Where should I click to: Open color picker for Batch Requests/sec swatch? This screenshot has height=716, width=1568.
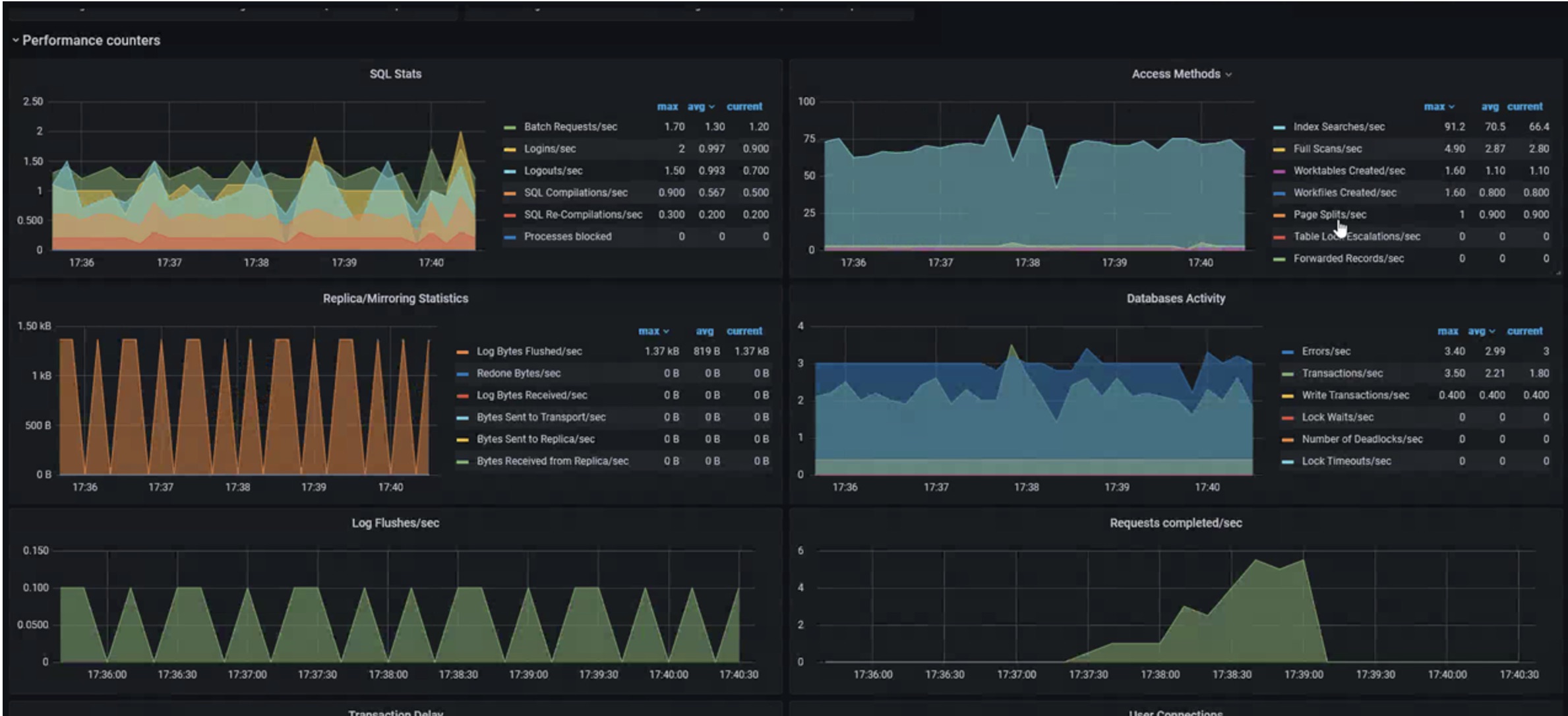[x=510, y=127]
